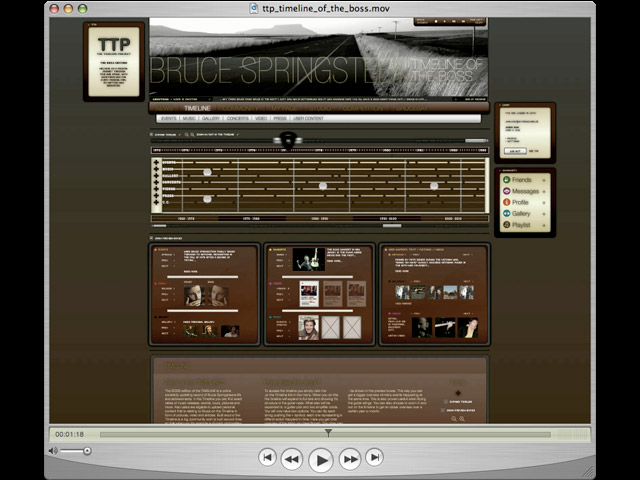Select the GALLERY submenu item

tap(211, 118)
